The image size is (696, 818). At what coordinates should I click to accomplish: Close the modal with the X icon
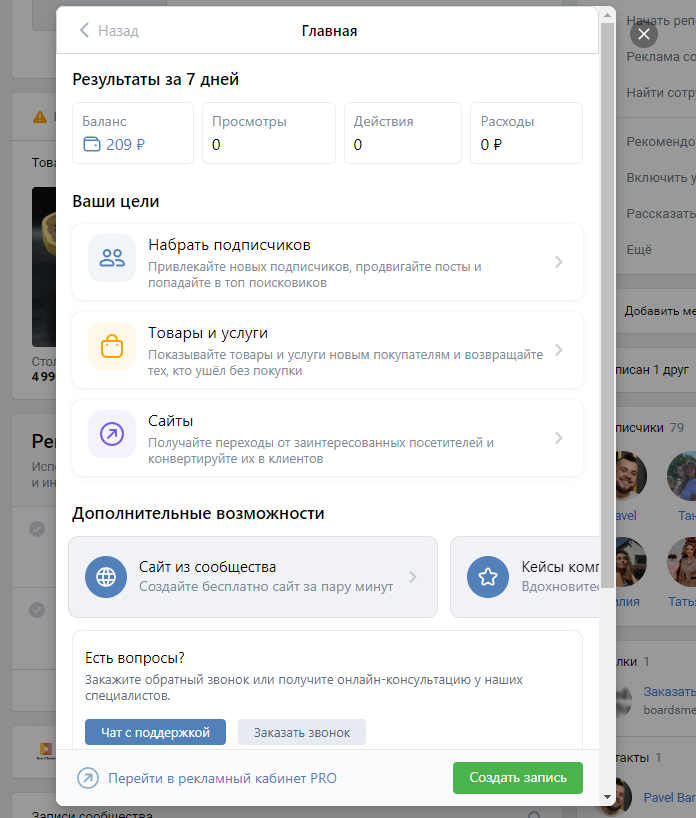coord(644,34)
